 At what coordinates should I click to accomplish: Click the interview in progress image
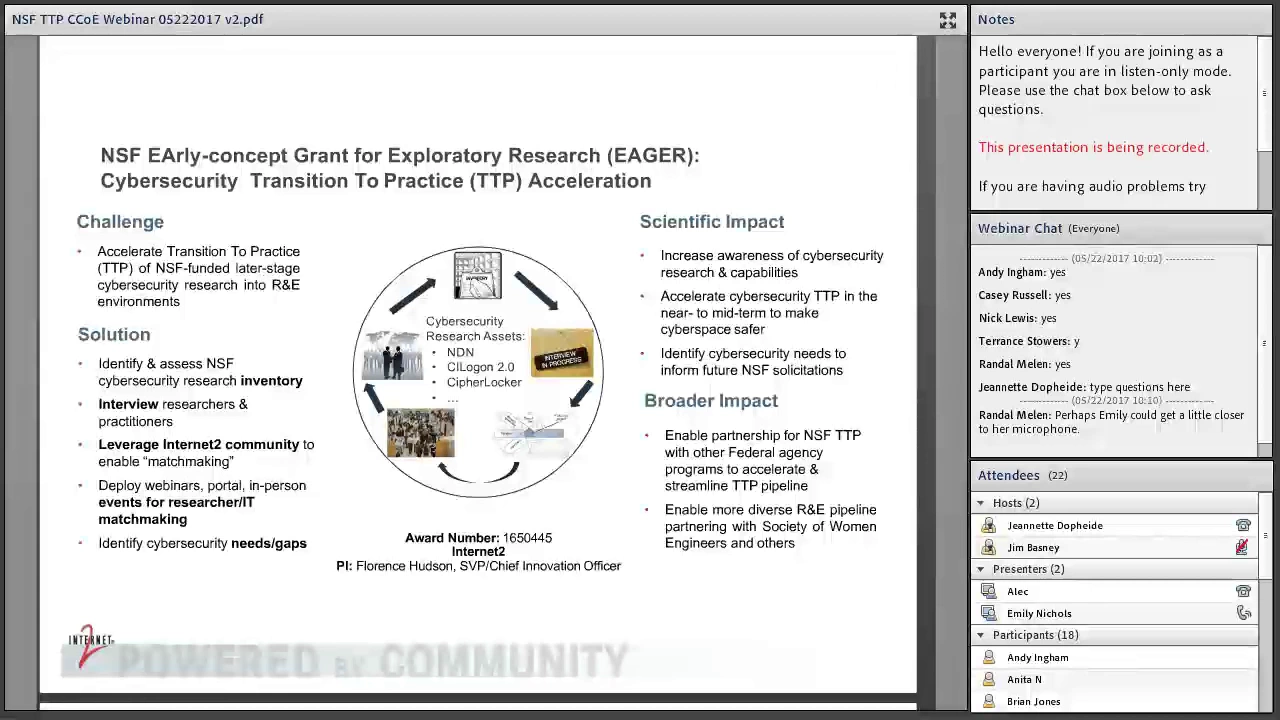561,355
